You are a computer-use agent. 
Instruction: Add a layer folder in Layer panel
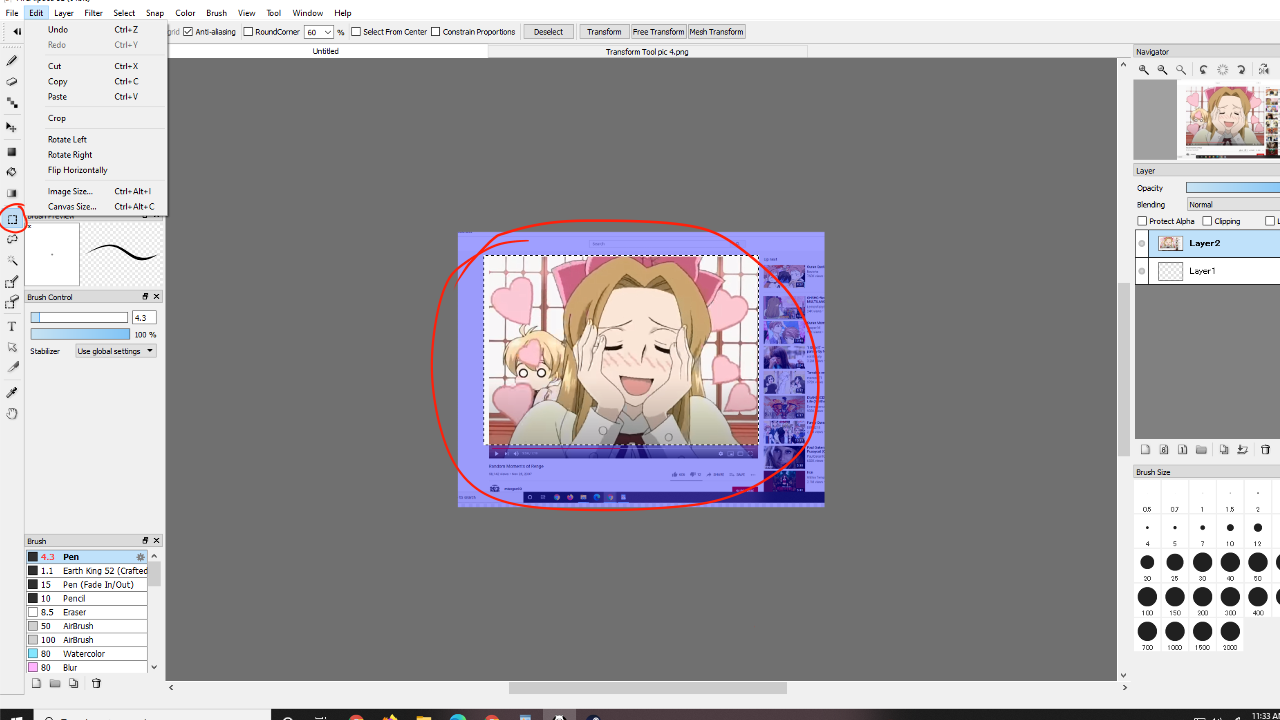point(1202,450)
